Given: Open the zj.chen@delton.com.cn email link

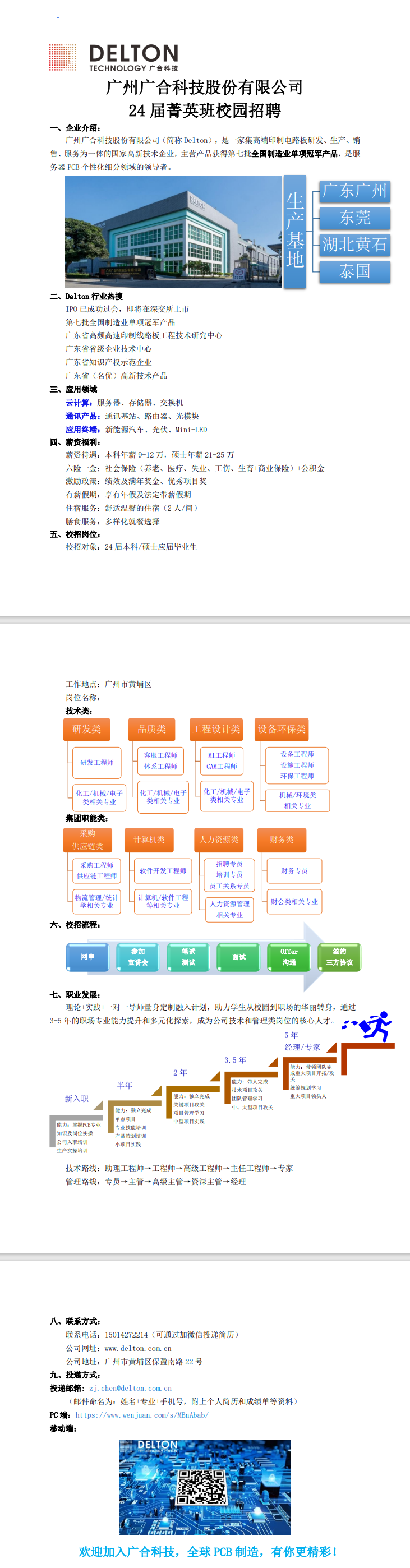Looking at the screenshot, I should tap(130, 1388).
